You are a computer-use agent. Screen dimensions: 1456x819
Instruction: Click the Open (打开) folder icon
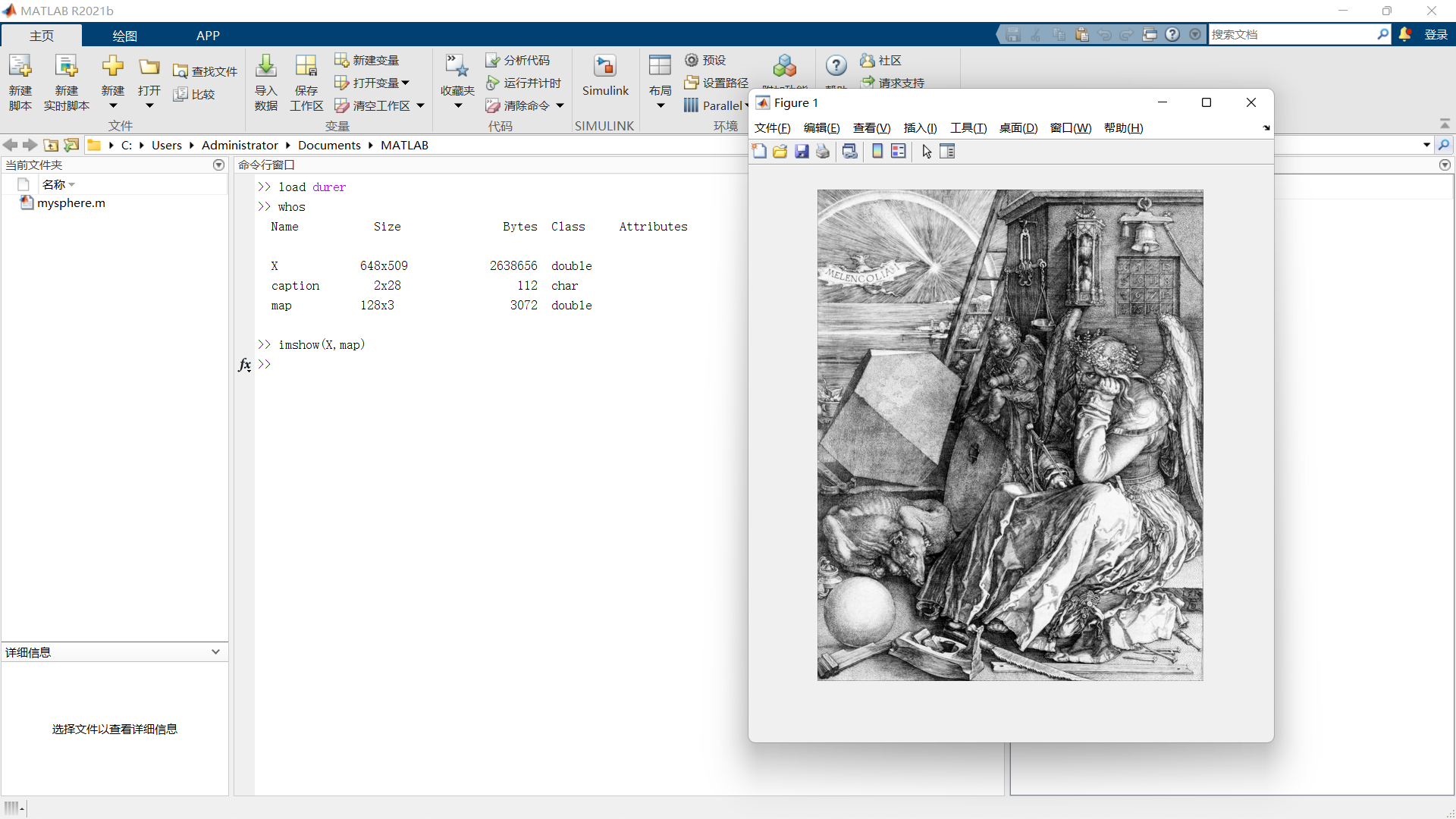149,67
